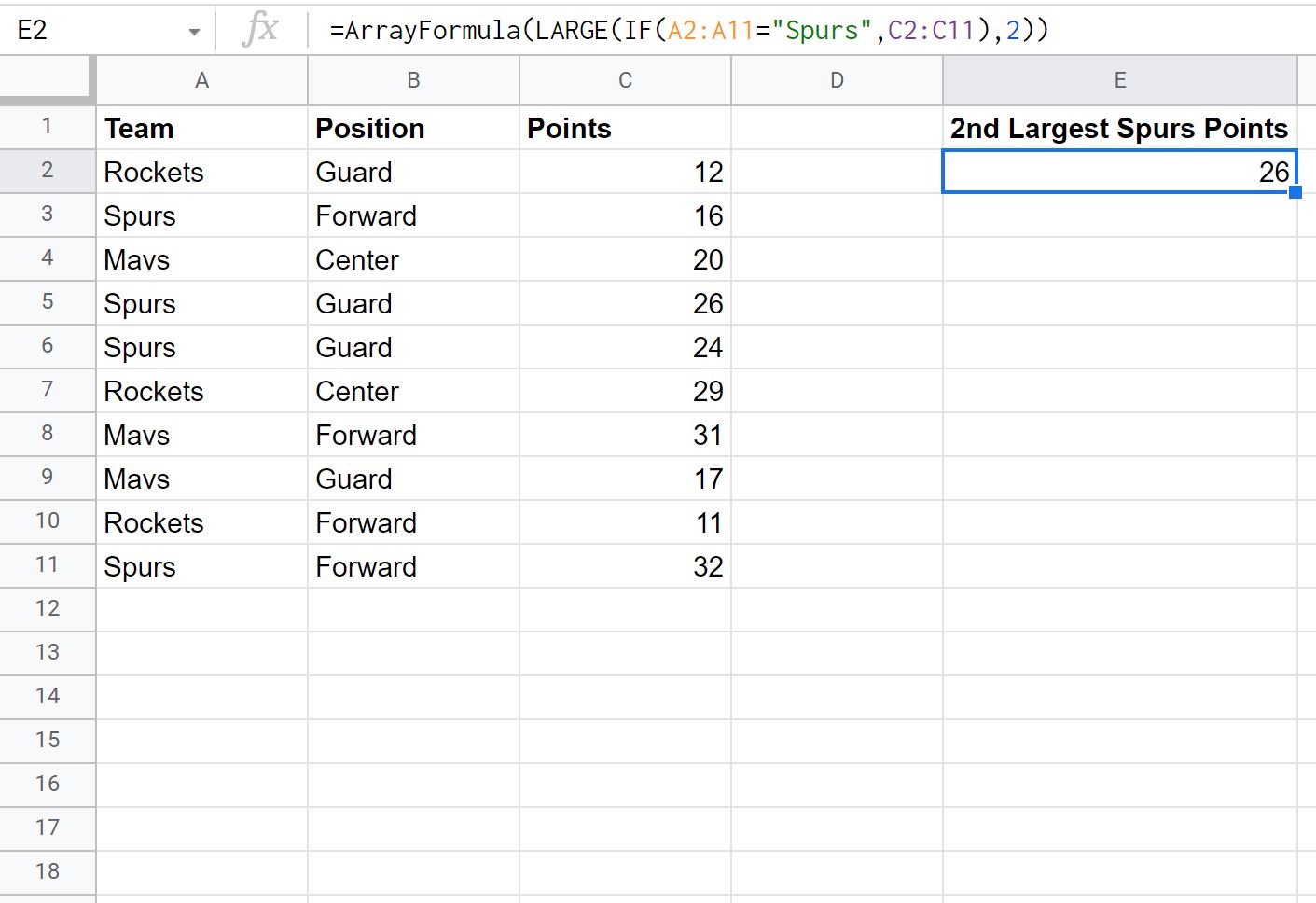Select points value 26 in column C

pos(626,303)
